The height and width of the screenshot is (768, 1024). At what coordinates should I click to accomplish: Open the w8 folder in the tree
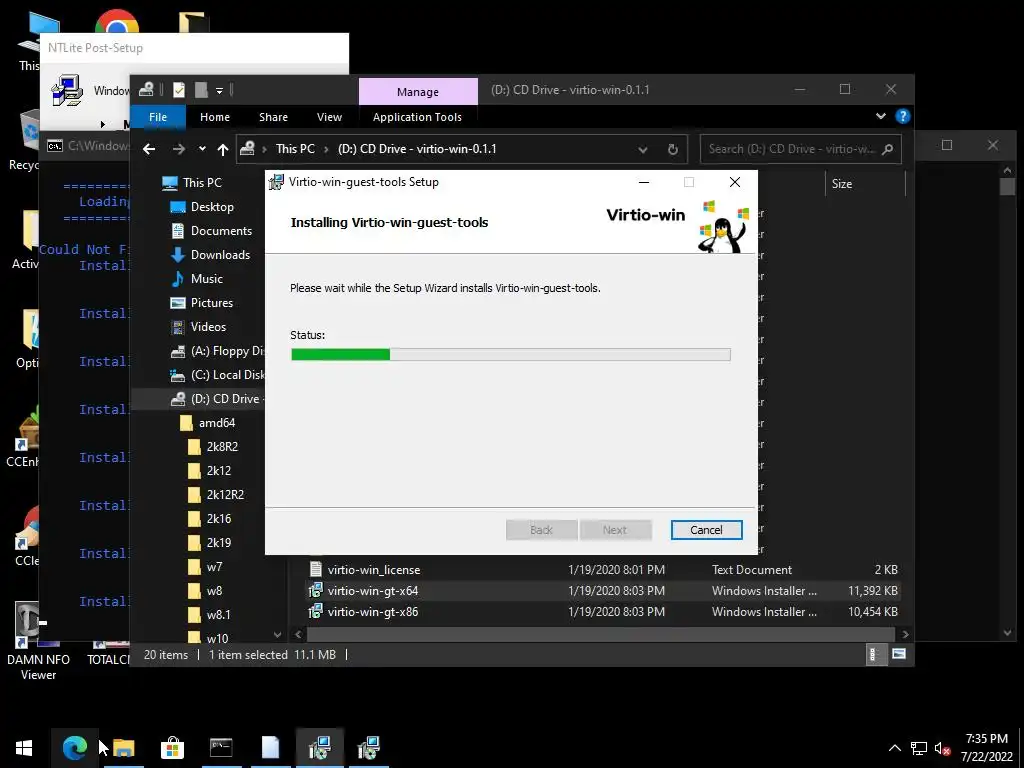[x=214, y=591]
